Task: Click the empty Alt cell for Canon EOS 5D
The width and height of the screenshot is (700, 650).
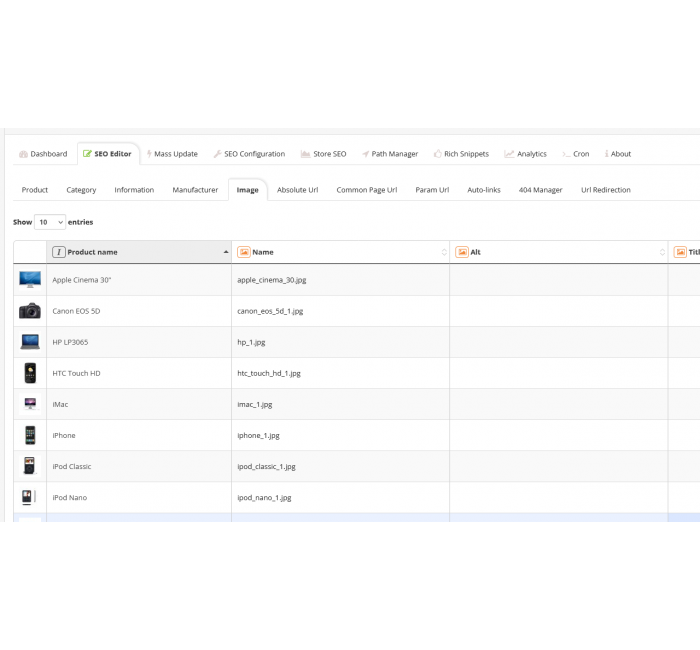Action: point(559,311)
